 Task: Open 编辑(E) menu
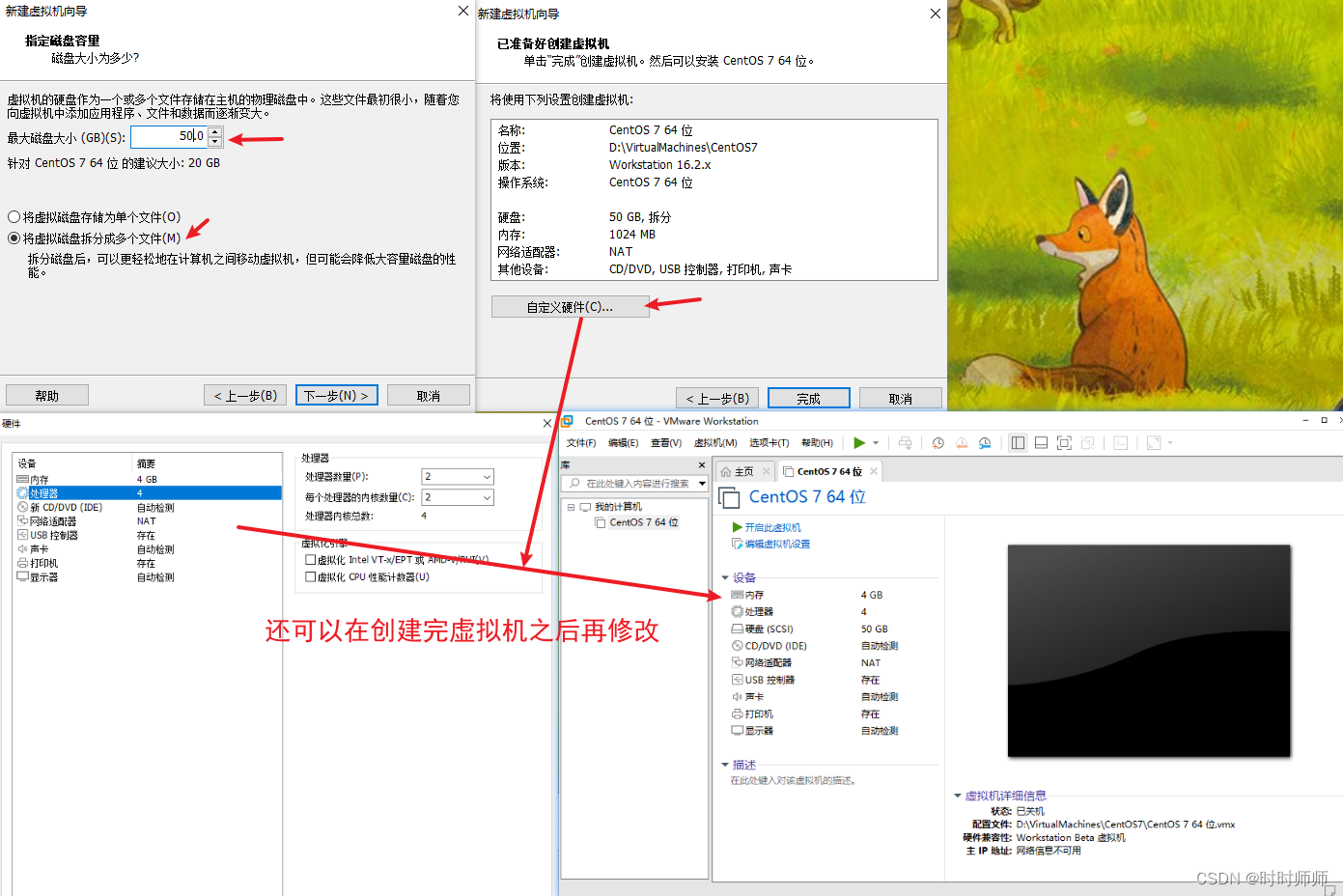623,443
